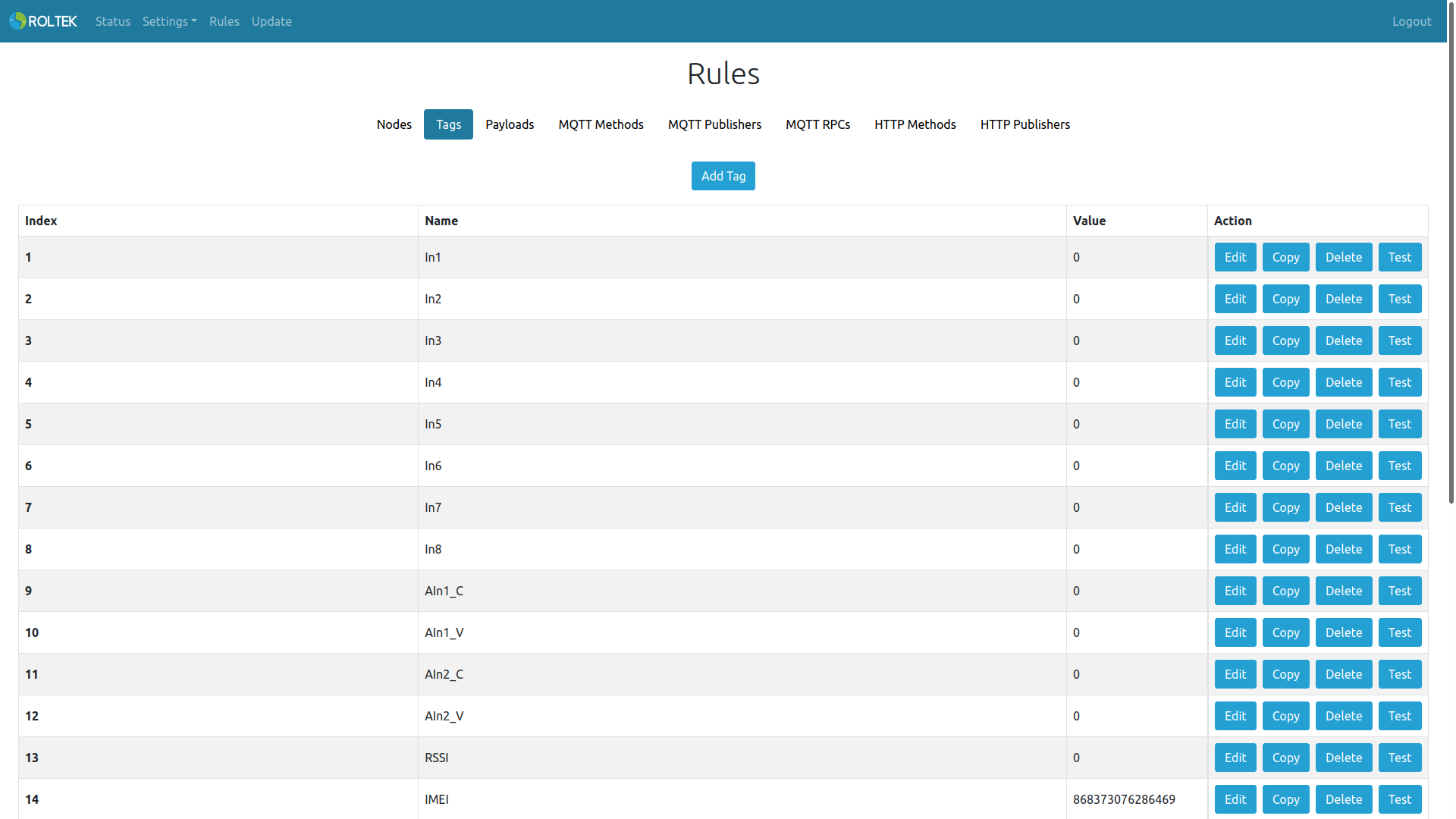The image size is (1456, 819).
Task: Delete the In6 tag
Action: click(x=1343, y=466)
